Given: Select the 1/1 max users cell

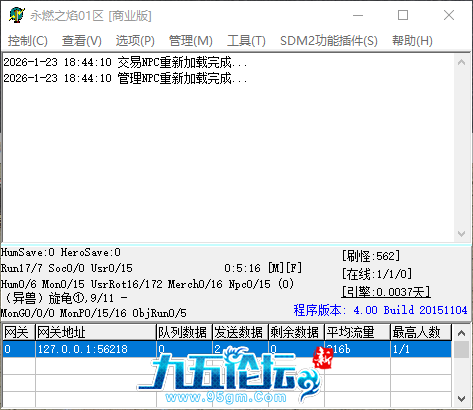Looking at the screenshot, I should click(421, 349).
